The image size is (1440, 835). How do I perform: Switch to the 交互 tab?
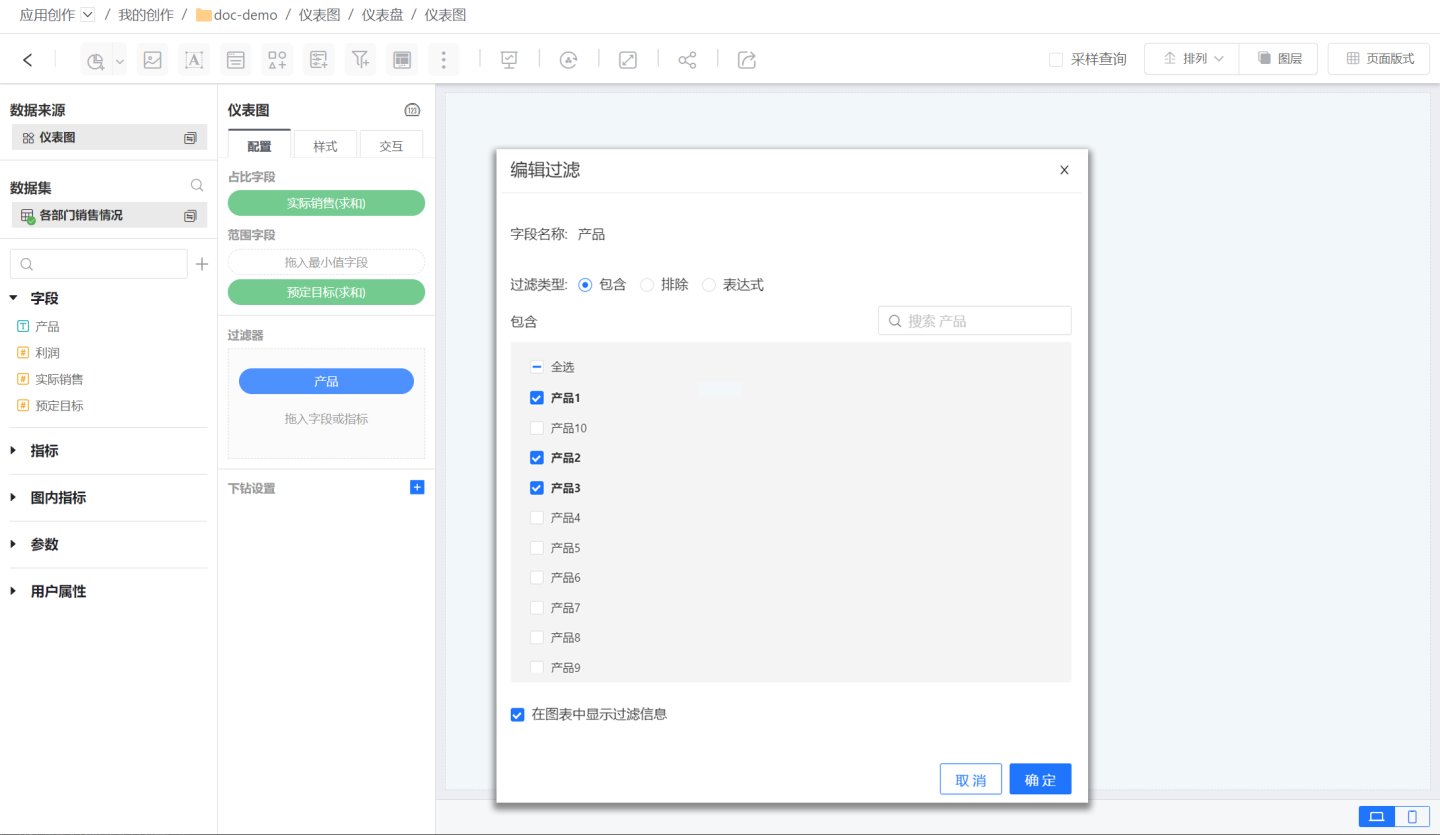[x=391, y=146]
